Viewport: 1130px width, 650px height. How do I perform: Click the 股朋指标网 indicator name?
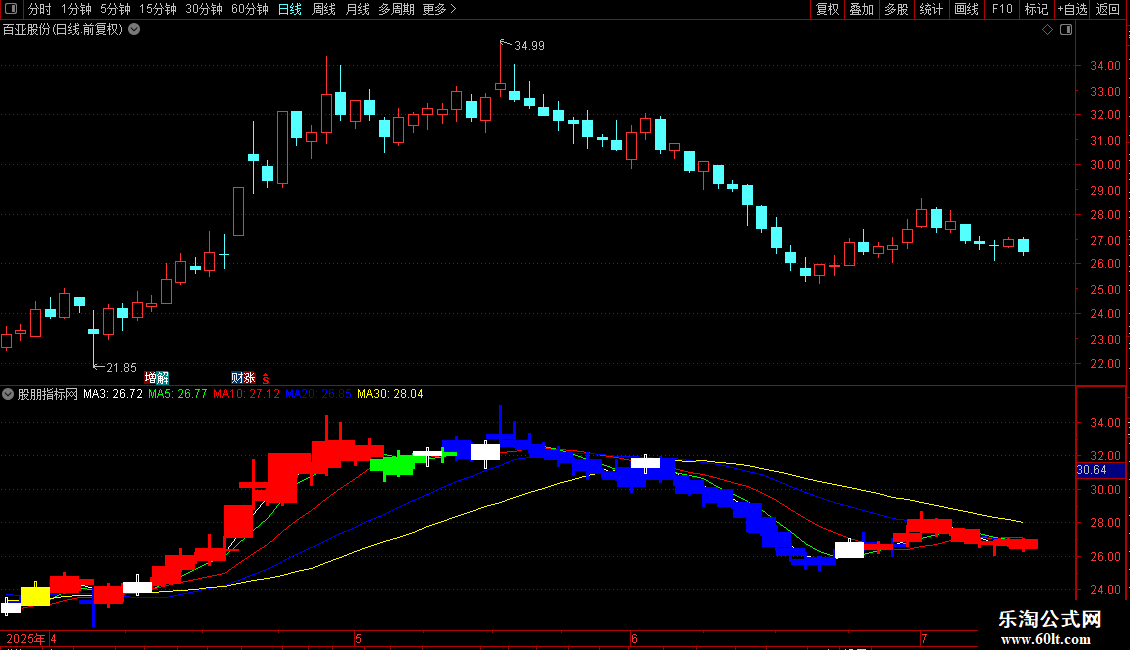[48, 394]
